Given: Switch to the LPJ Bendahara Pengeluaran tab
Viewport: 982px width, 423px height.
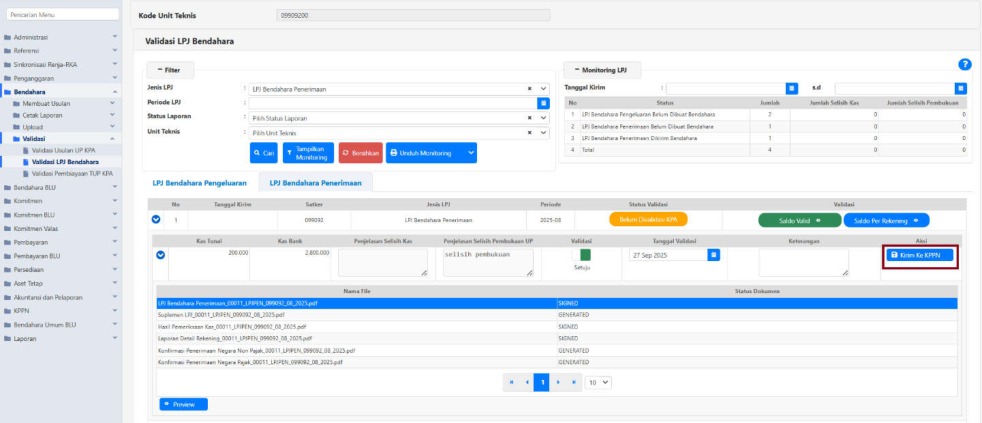Looking at the screenshot, I should (x=201, y=183).
